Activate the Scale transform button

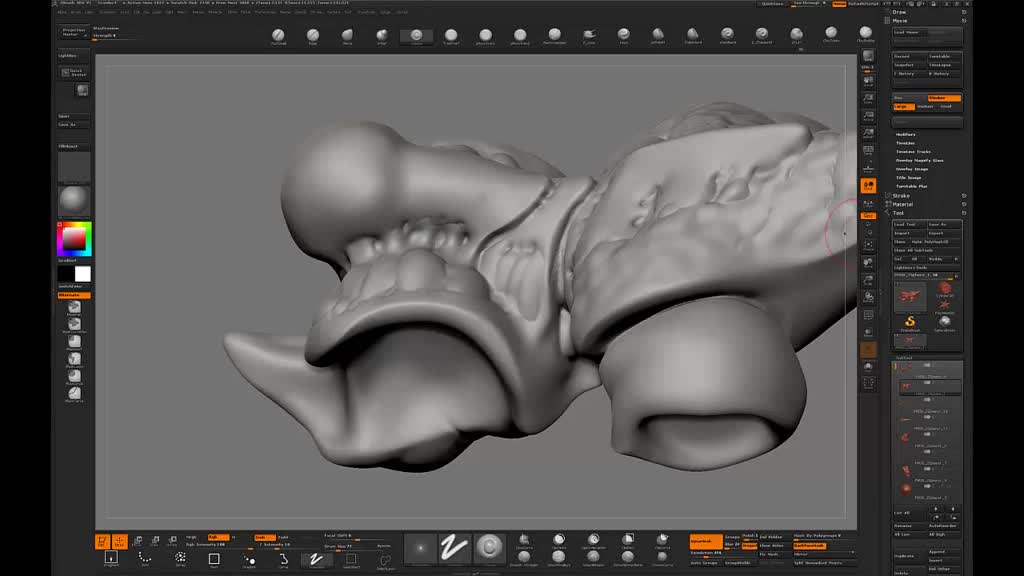(155, 541)
